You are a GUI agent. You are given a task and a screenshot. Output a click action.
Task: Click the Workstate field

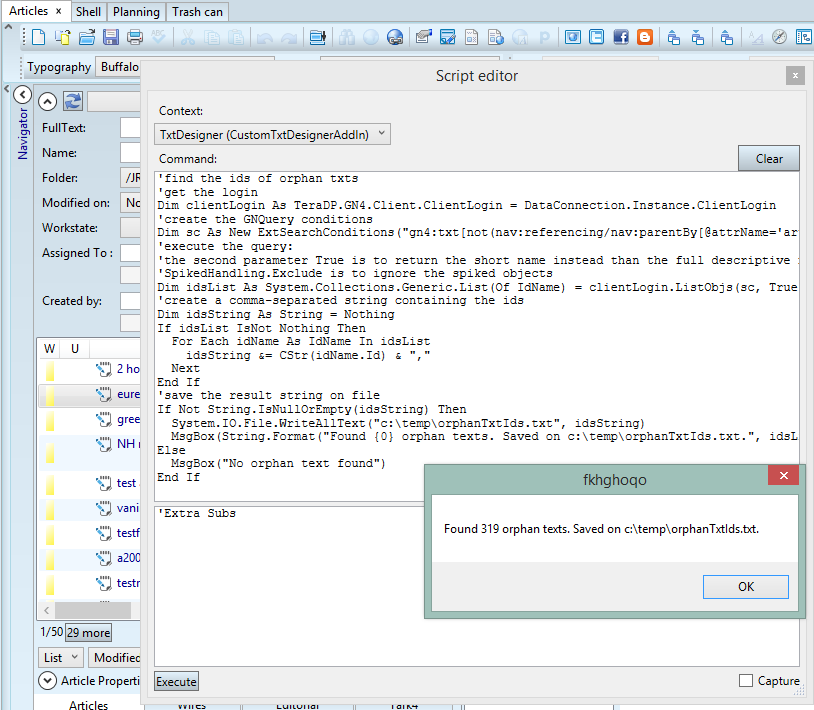(130, 228)
